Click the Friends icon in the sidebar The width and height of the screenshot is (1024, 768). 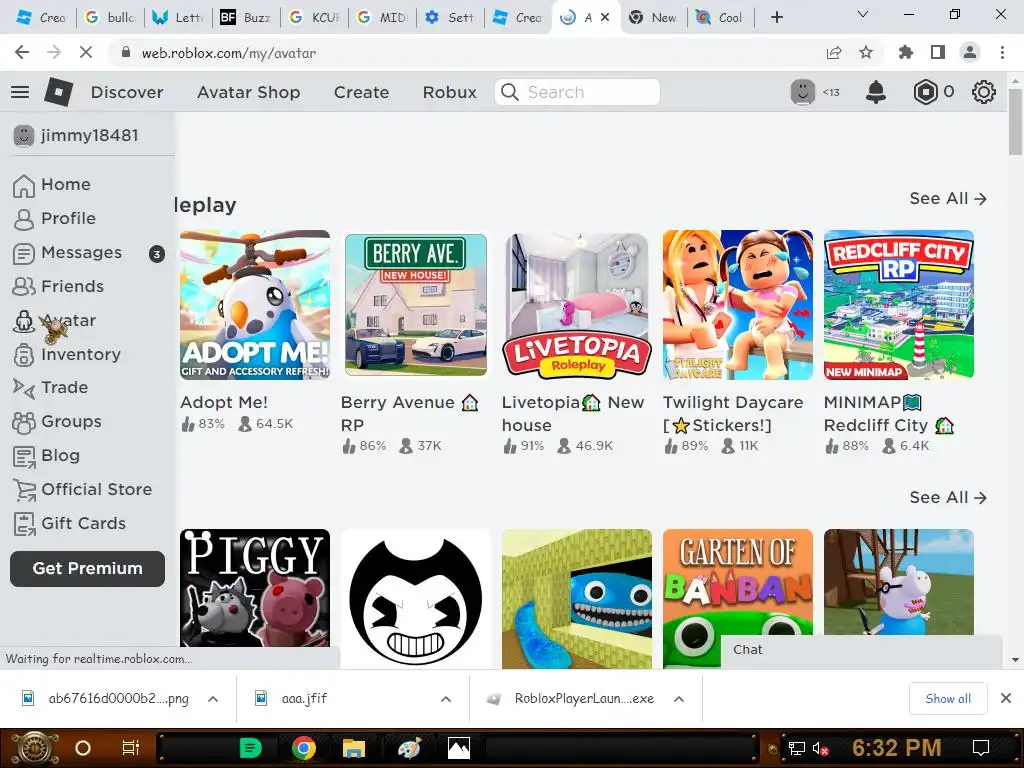[x=24, y=287]
